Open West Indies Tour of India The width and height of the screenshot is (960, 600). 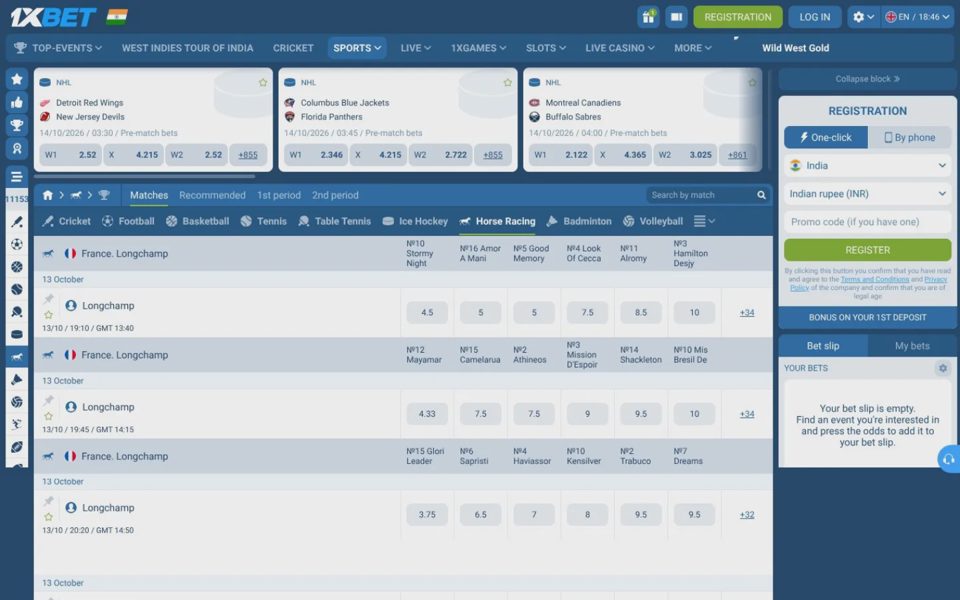[x=187, y=48]
